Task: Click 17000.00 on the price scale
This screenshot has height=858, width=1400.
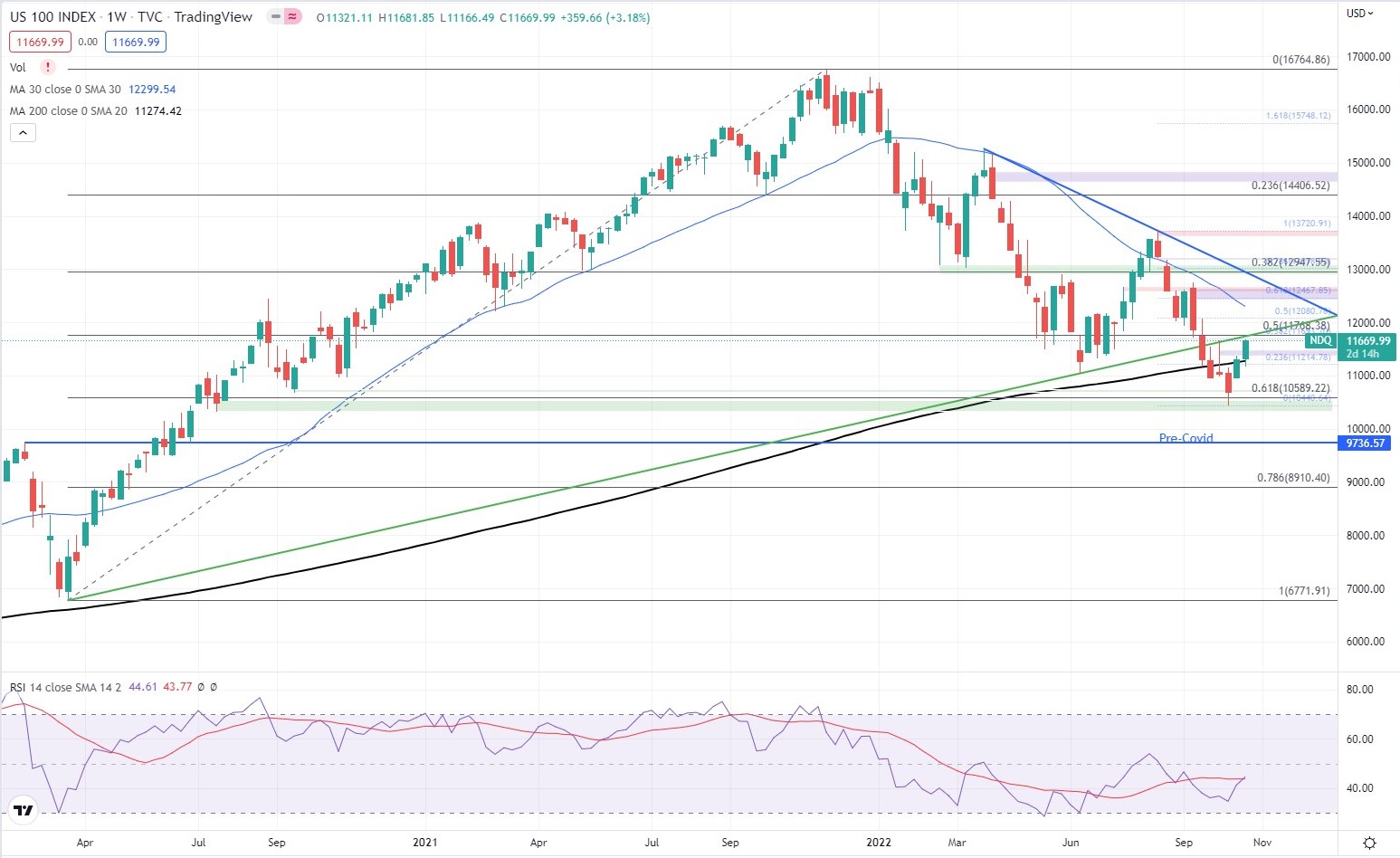Action: click(x=1367, y=56)
